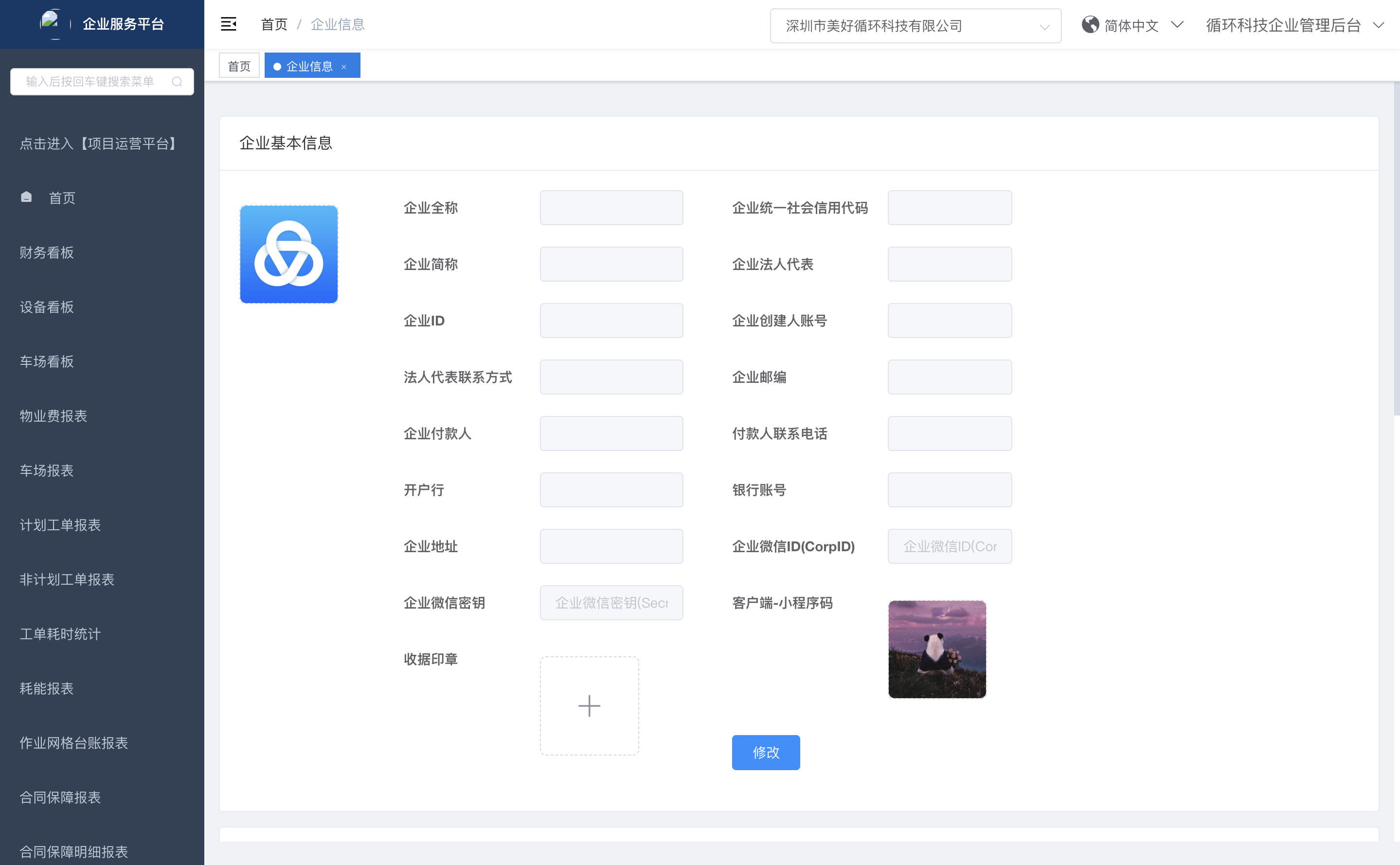Click the globe language icon
Viewport: 1400px width, 865px height.
(x=1090, y=25)
